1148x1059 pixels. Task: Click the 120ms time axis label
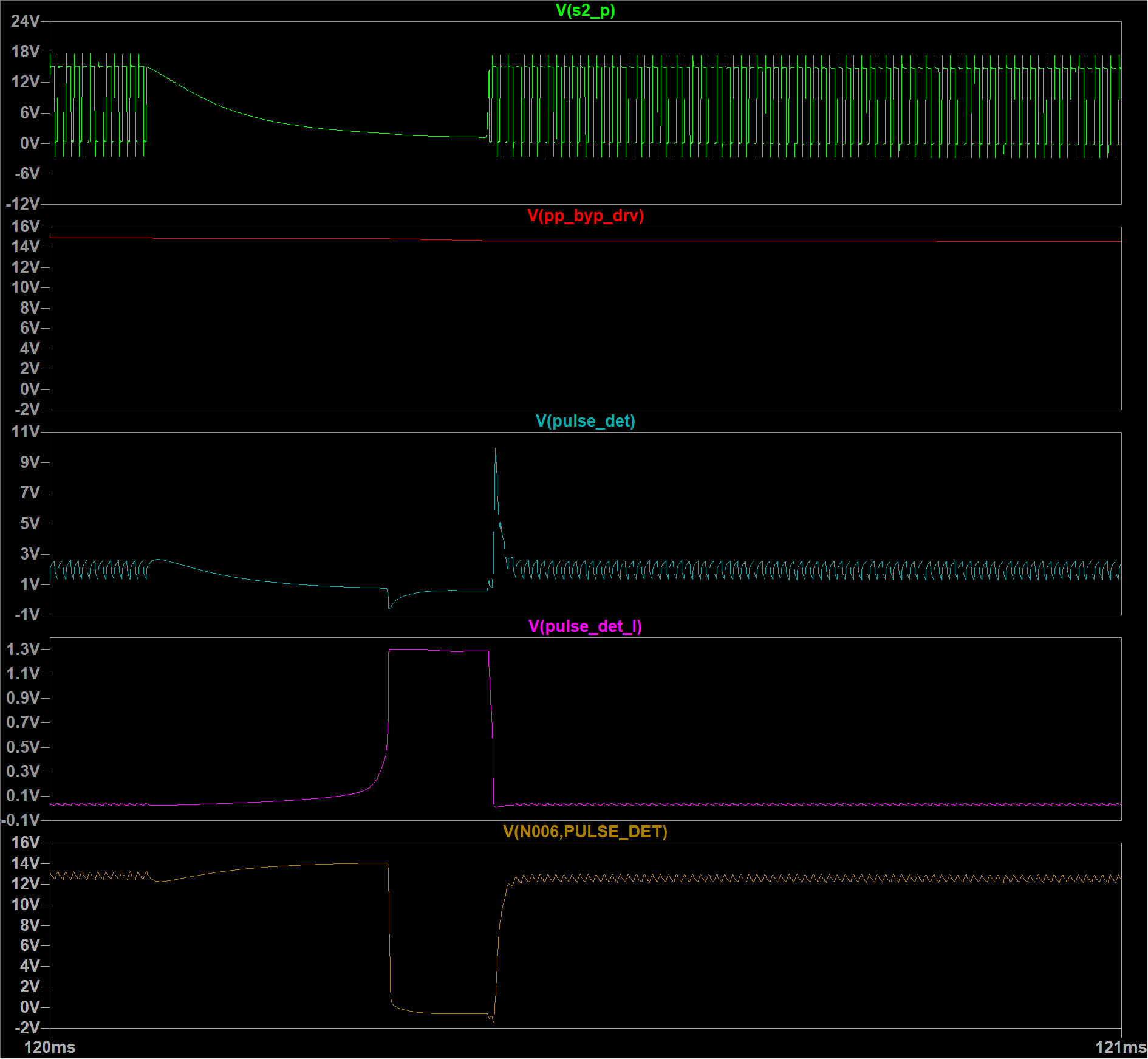50,1047
